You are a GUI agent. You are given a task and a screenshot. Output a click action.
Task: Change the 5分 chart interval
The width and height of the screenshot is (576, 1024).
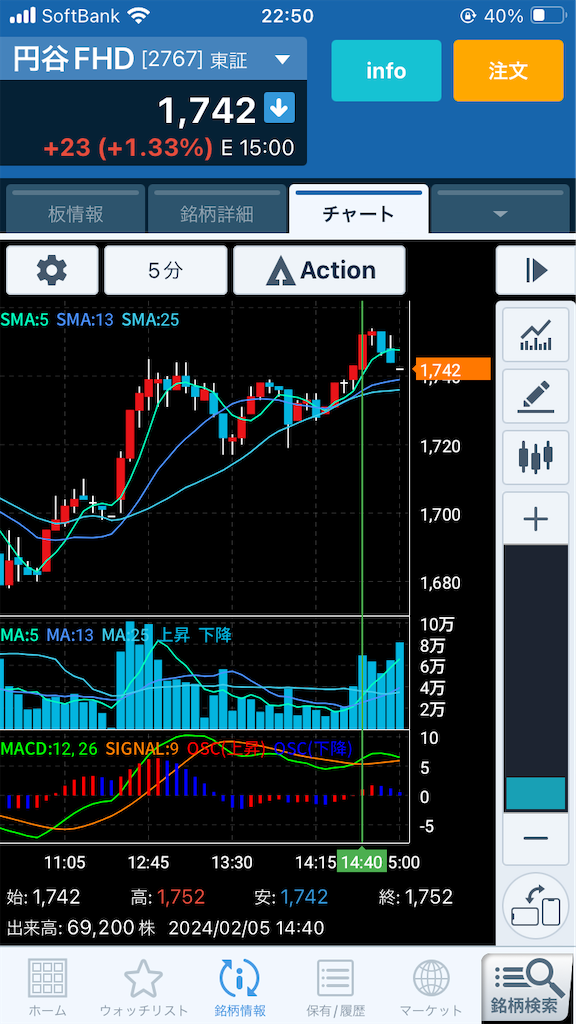click(165, 270)
